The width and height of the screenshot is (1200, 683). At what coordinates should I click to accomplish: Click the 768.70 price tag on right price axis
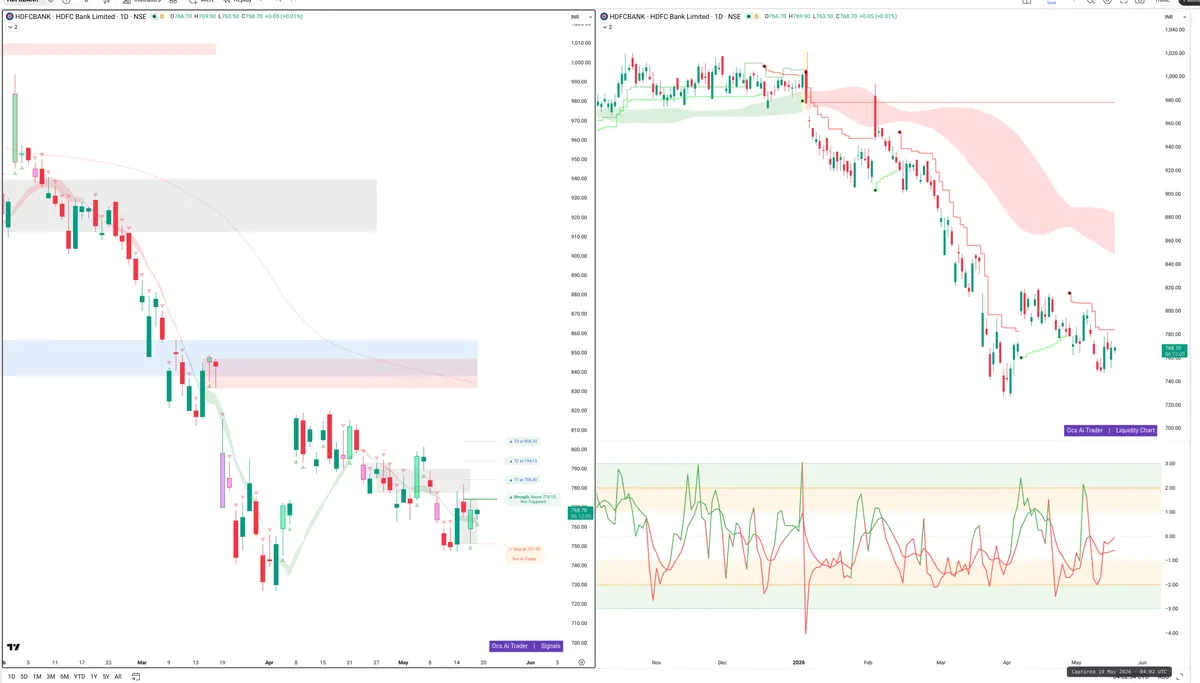(1173, 351)
